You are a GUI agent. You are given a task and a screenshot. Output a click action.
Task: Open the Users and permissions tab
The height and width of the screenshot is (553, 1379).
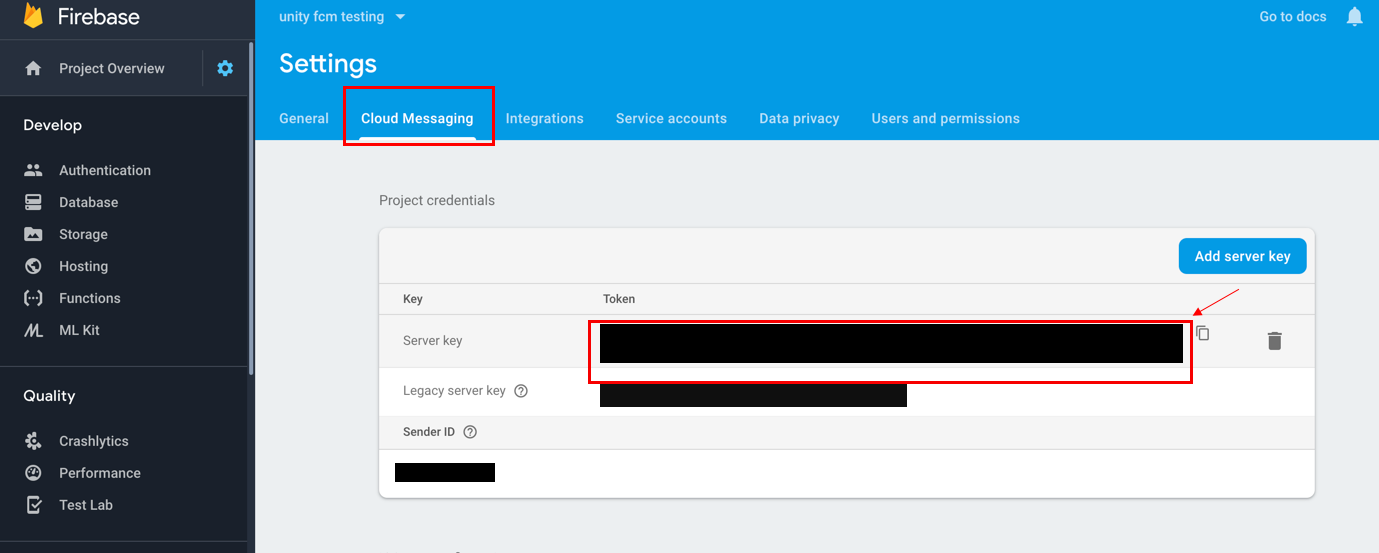pyautogui.click(x=945, y=118)
